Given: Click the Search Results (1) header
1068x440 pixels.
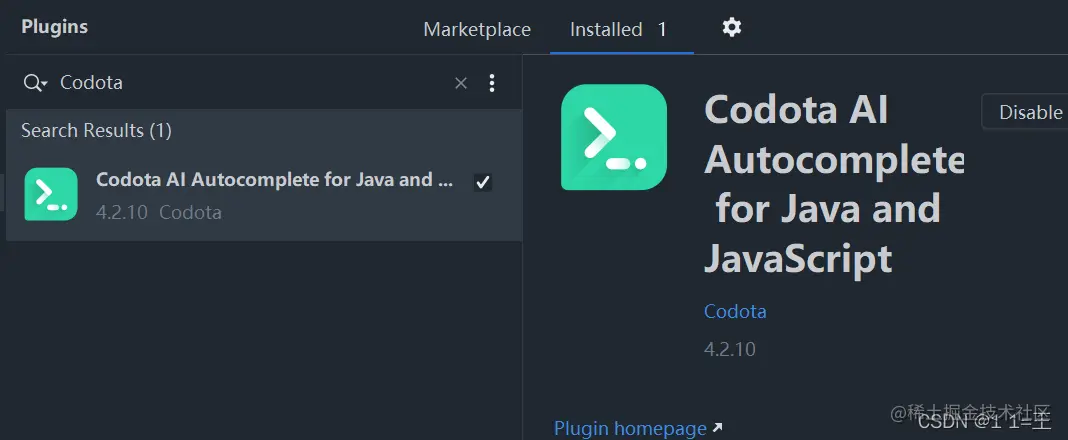Looking at the screenshot, I should pyautogui.click(x=96, y=130).
